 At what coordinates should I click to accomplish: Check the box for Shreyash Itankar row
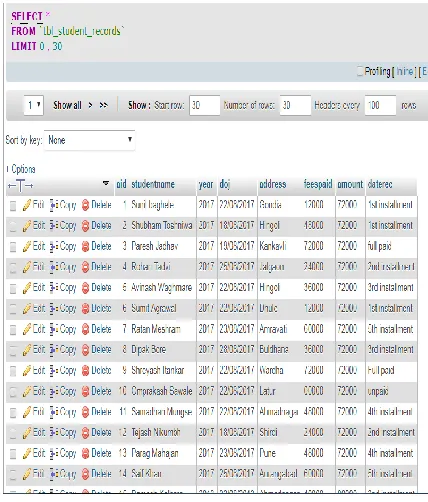(13, 371)
